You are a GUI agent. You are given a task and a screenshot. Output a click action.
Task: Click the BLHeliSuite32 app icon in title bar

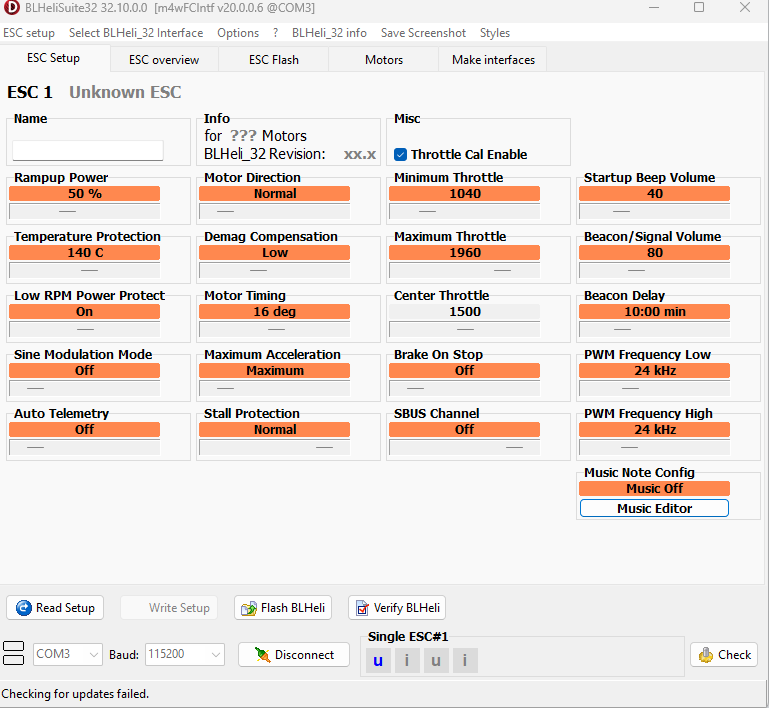[12, 8]
